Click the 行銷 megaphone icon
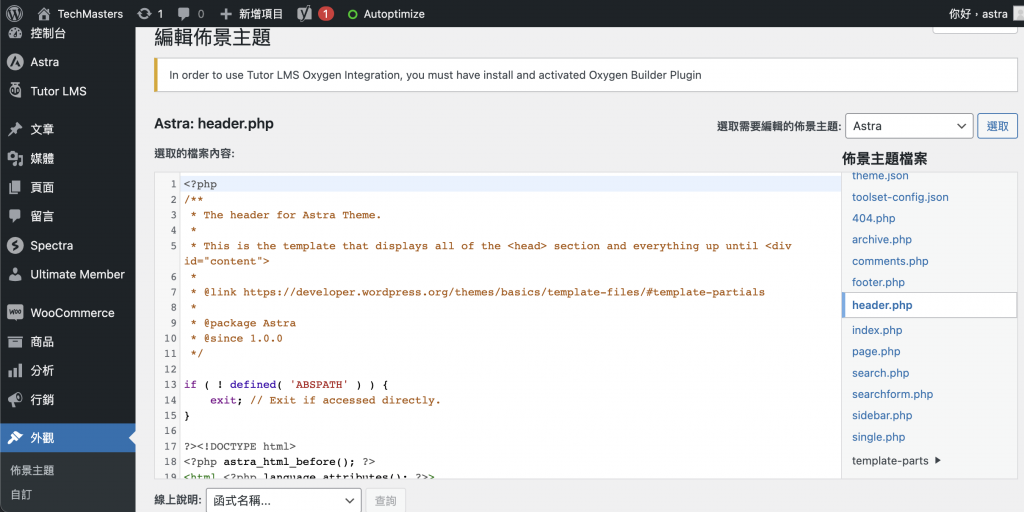This screenshot has width=1024, height=512. tap(15, 400)
